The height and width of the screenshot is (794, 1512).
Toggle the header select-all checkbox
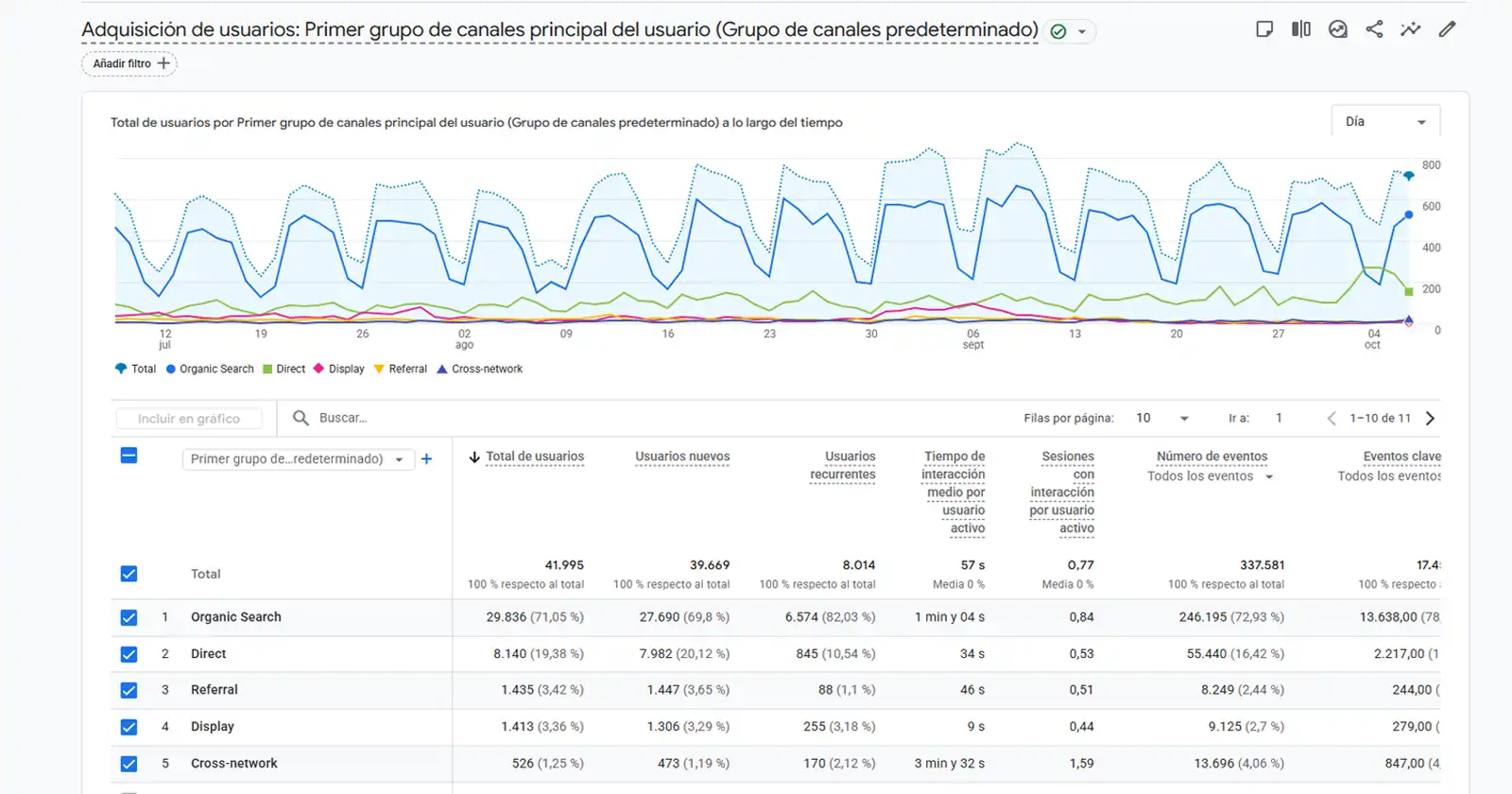(x=129, y=456)
